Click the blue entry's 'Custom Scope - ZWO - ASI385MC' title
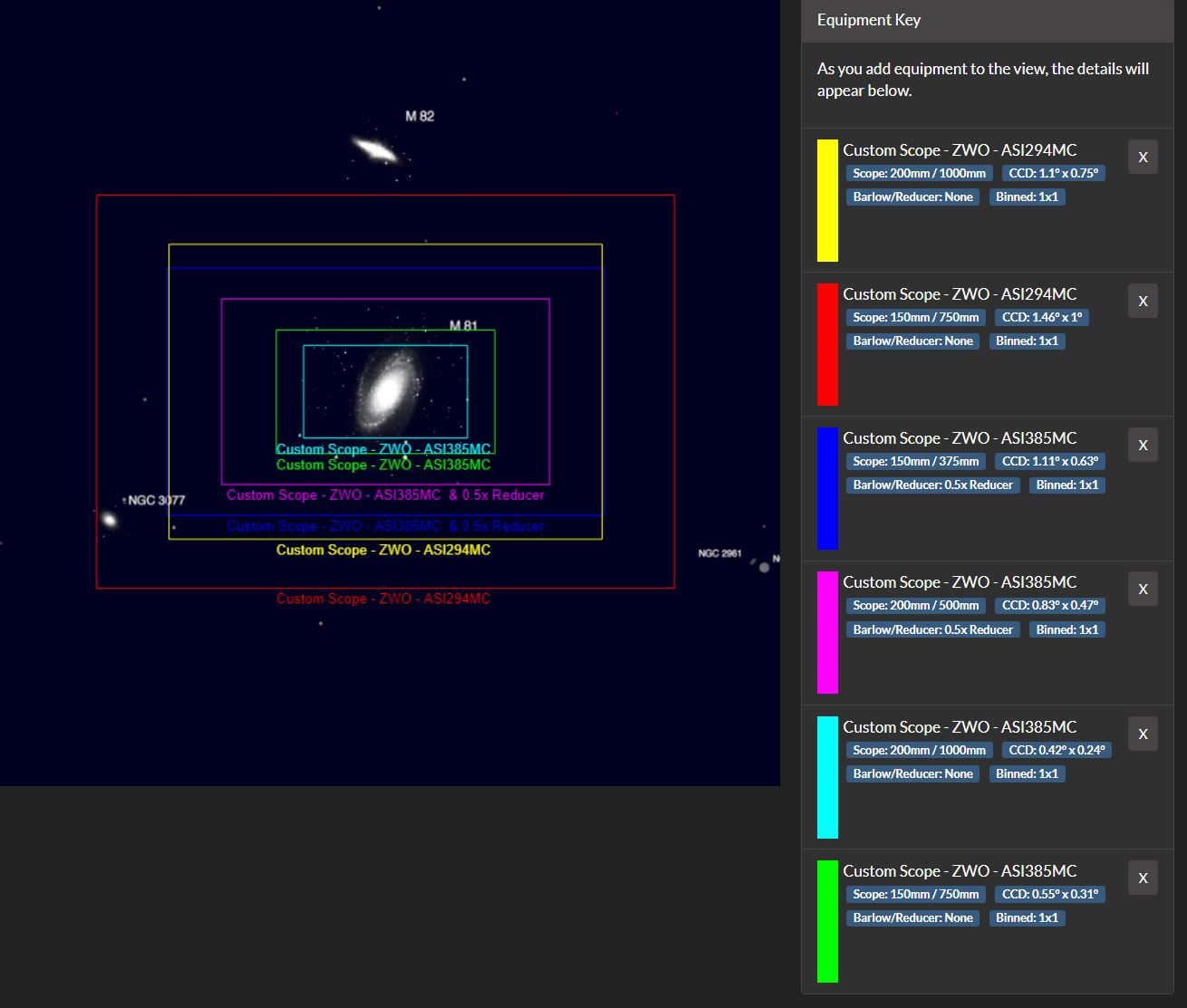The height and width of the screenshot is (1008, 1187). [x=960, y=438]
